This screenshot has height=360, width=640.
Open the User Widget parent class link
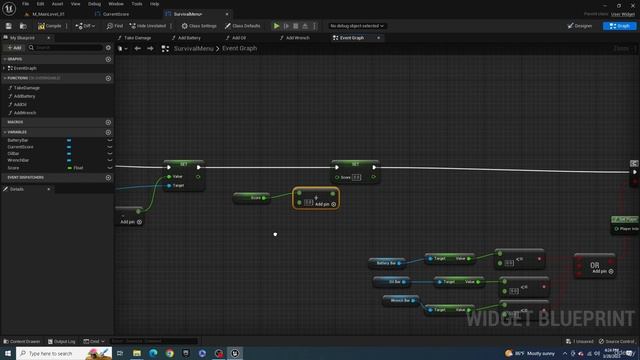623,14
